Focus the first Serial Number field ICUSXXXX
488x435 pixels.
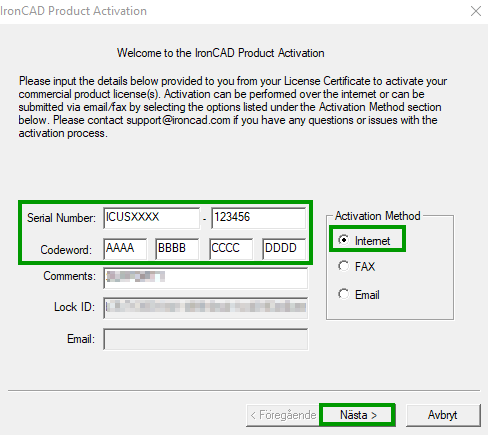pos(152,218)
